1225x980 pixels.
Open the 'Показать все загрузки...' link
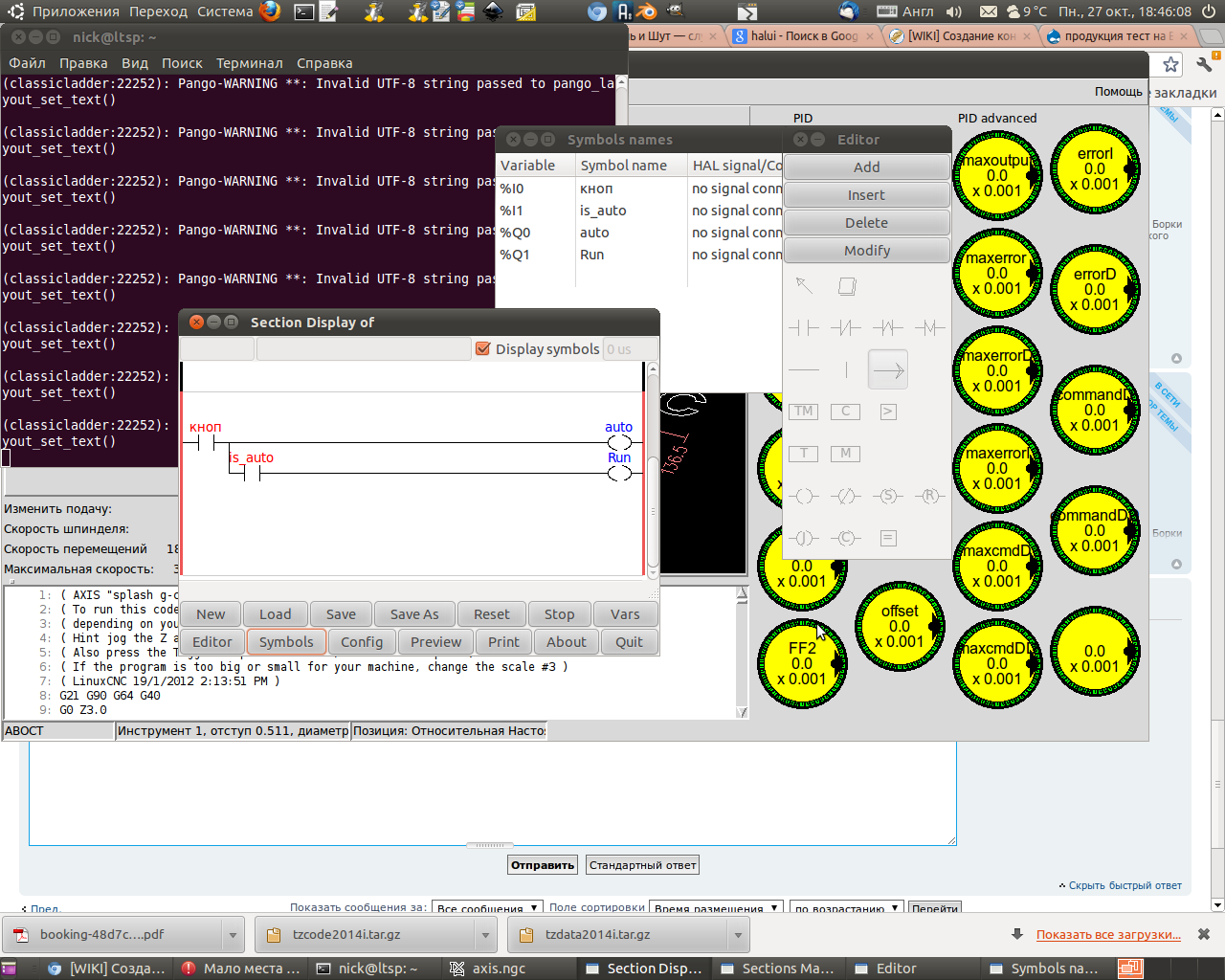pyautogui.click(x=1108, y=935)
